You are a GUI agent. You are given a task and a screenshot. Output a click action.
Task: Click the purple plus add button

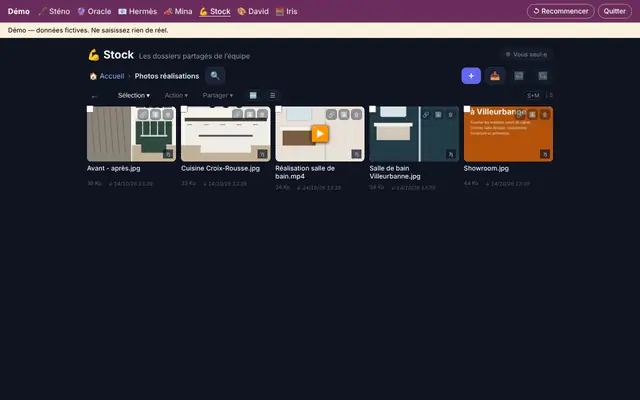[x=471, y=76]
